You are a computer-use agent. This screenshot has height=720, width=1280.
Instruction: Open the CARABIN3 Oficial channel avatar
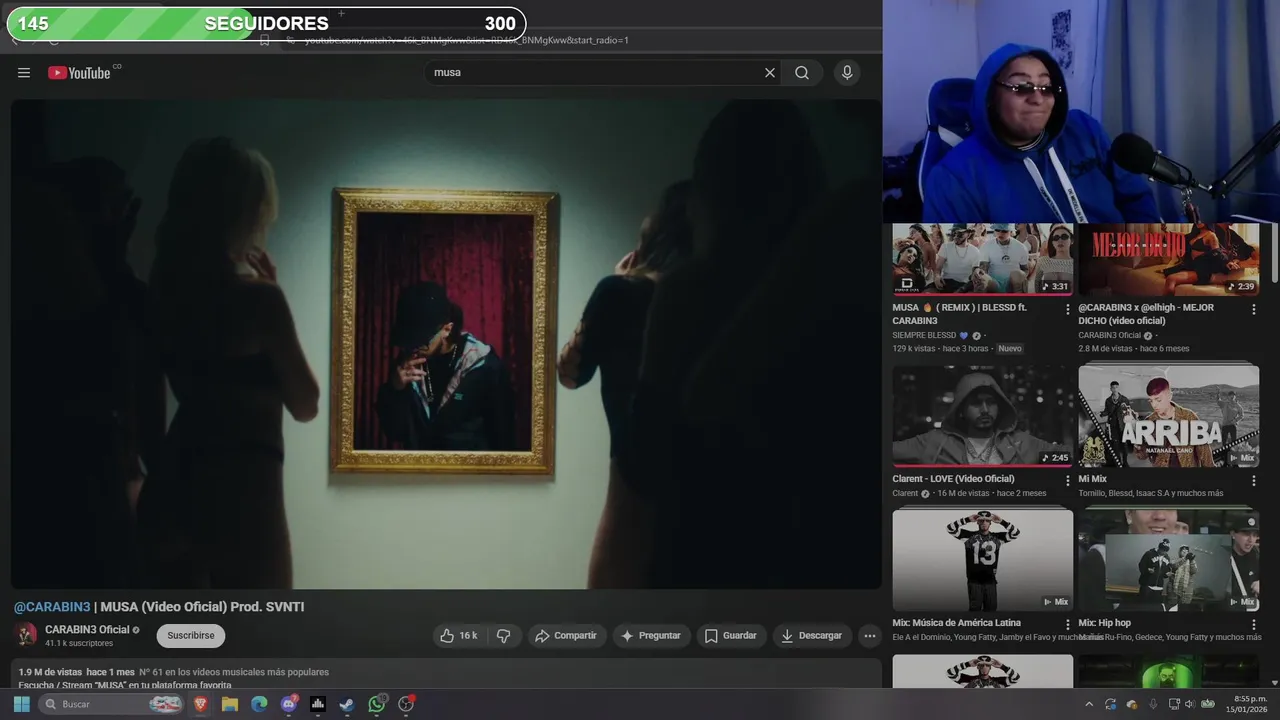coord(26,635)
